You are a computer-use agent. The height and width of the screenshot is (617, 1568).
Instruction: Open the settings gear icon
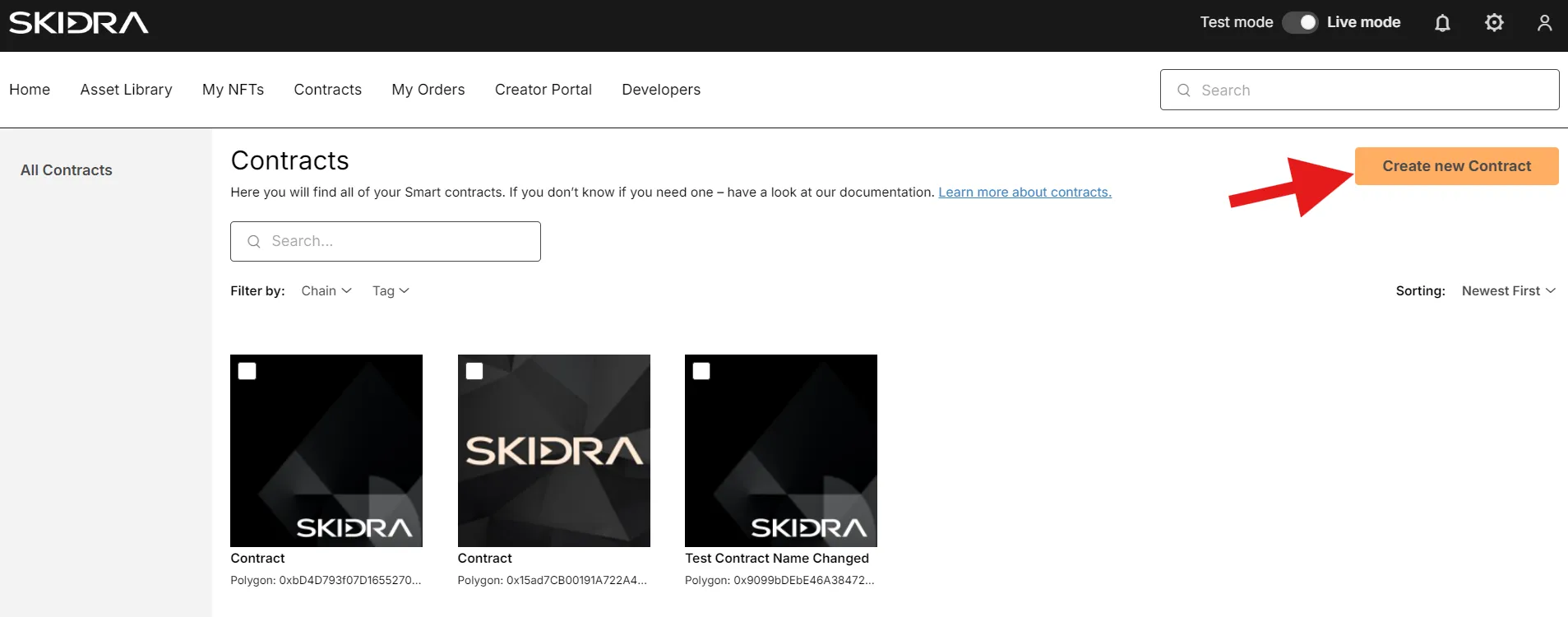(1494, 23)
